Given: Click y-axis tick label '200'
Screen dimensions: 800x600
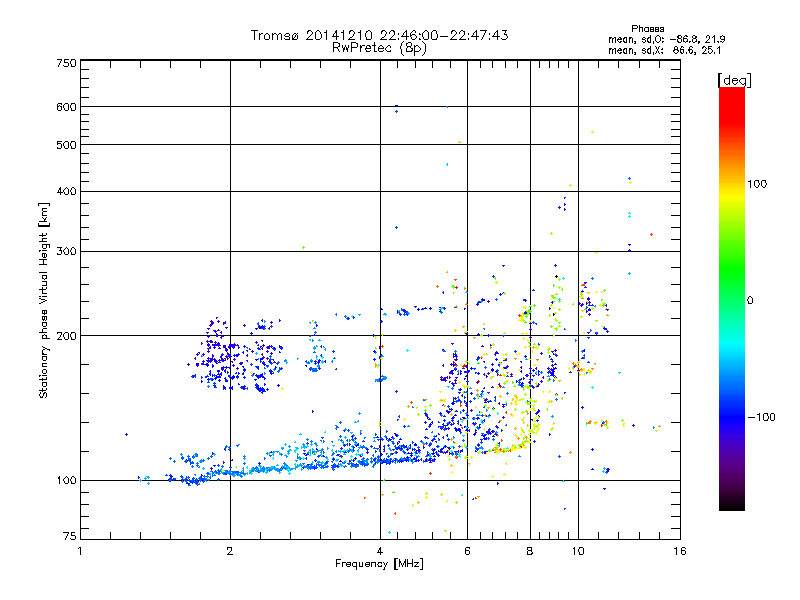Looking at the screenshot, I should coord(66,336).
